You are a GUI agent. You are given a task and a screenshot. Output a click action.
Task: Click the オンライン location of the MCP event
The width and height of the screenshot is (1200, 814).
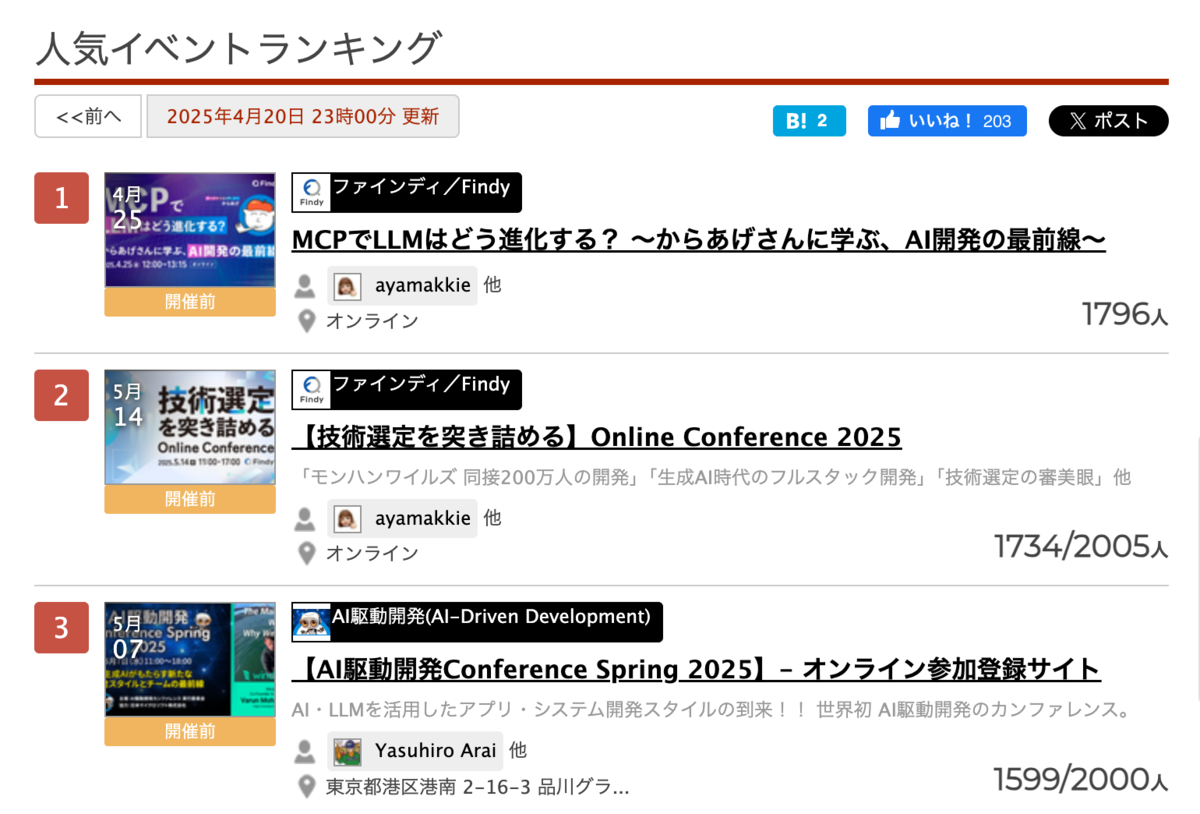pyautogui.click(x=372, y=321)
